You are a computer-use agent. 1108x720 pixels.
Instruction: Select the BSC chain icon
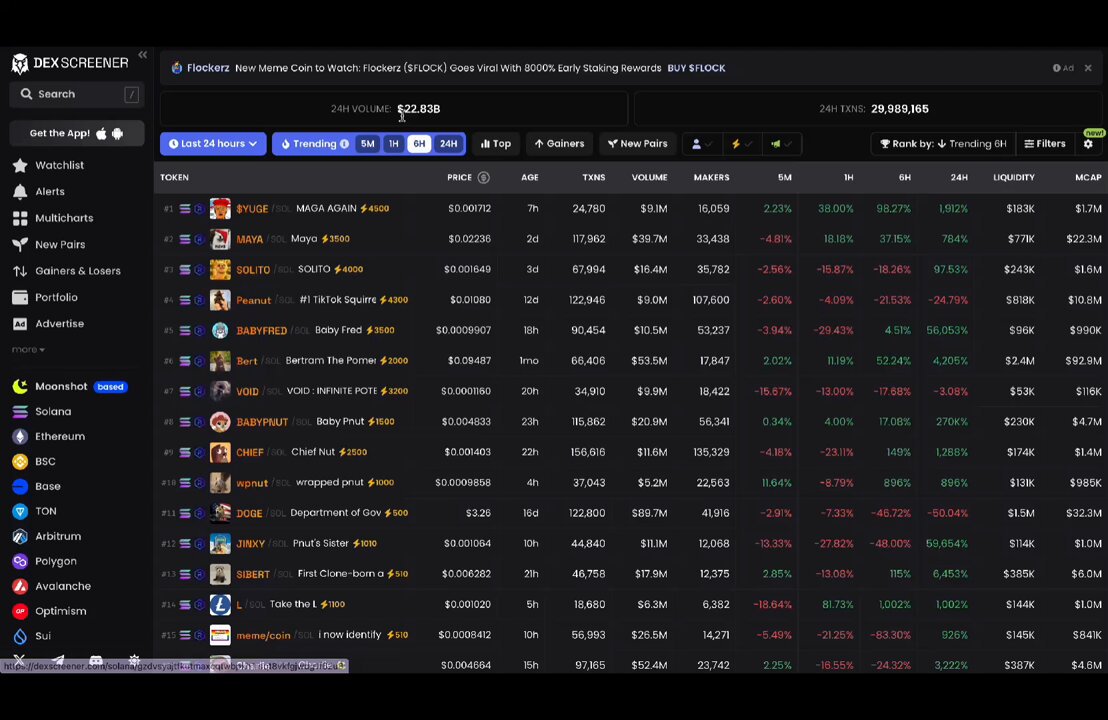pyautogui.click(x=20, y=461)
